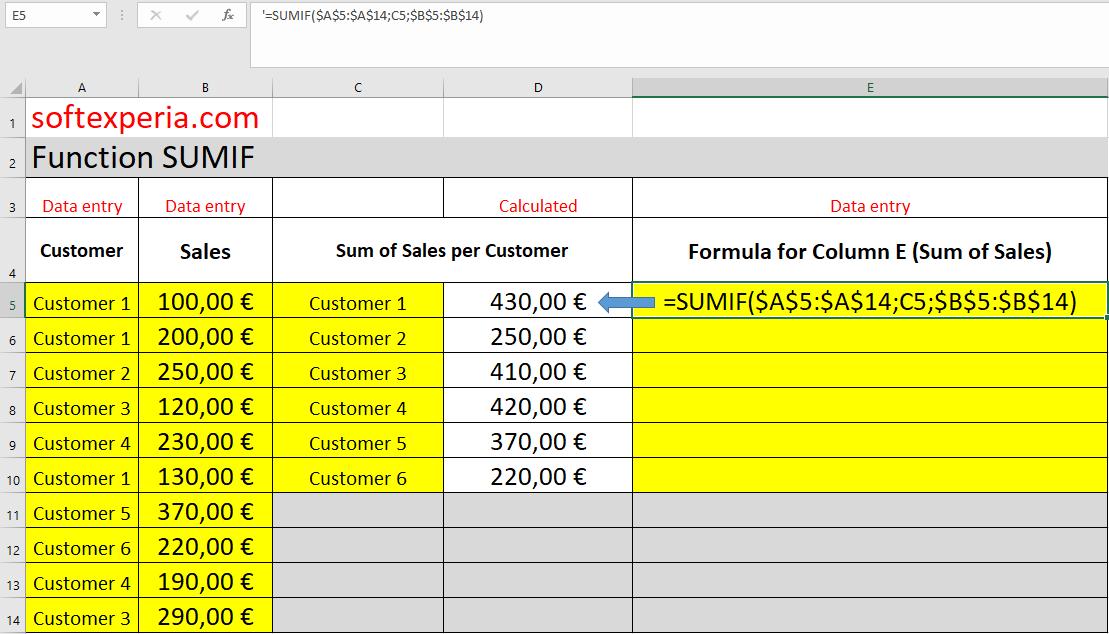Select cell with 190,00 € sales
1109x634 pixels.
coord(205,581)
